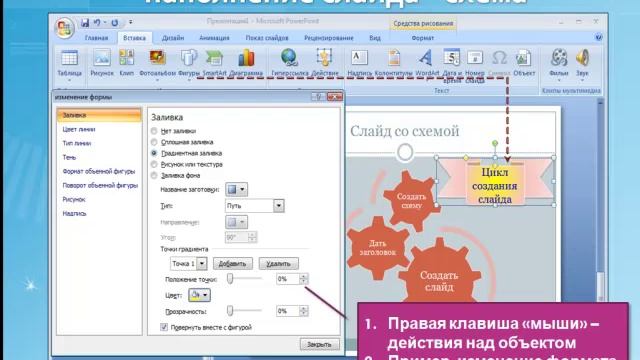Click the Прозрачность percent stepper arrows
Screen dimensions: 640x360
point(303,311)
